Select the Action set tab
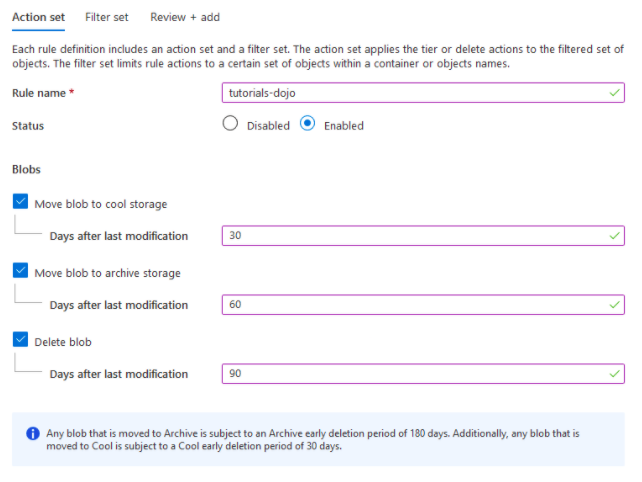The width and height of the screenshot is (642, 482). [38, 17]
